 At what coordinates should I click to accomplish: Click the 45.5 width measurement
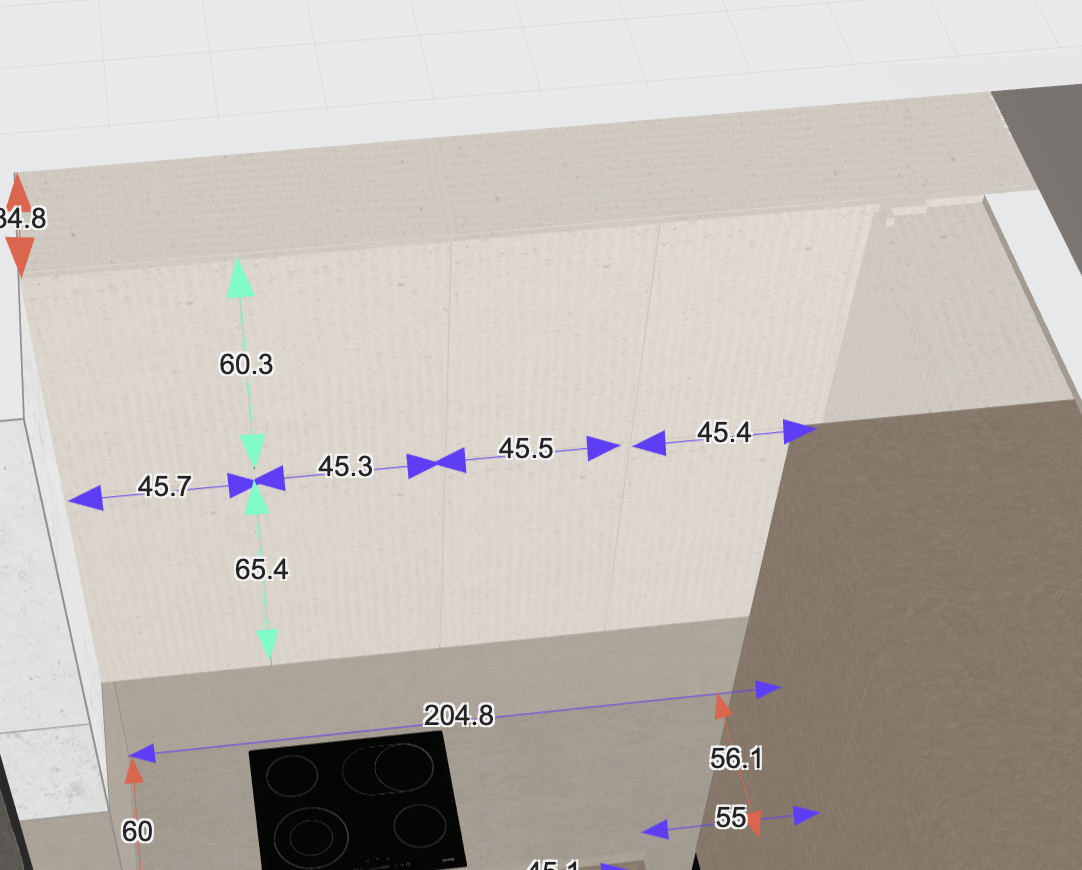(x=526, y=448)
